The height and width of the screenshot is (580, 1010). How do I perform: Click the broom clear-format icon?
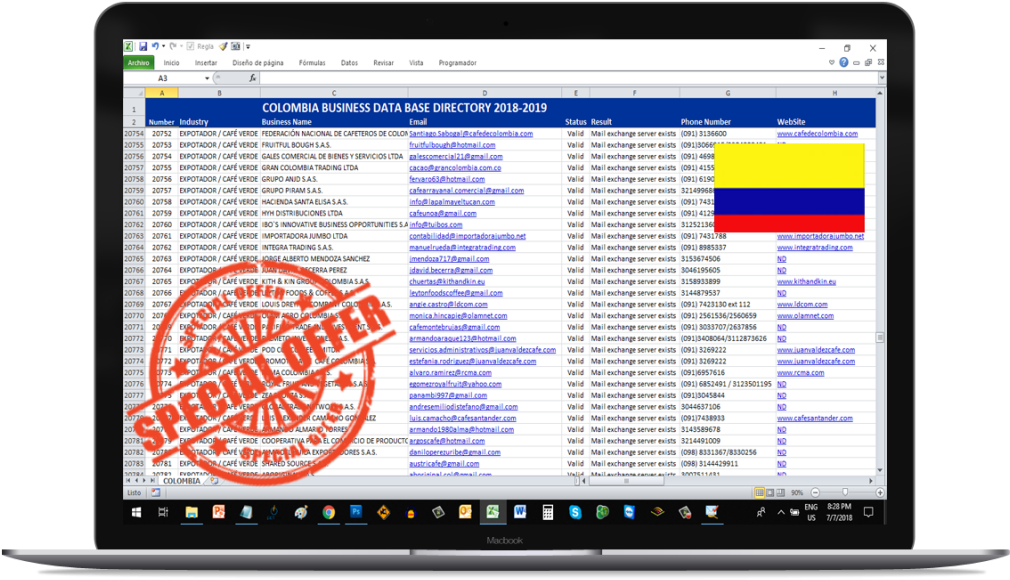click(224, 46)
